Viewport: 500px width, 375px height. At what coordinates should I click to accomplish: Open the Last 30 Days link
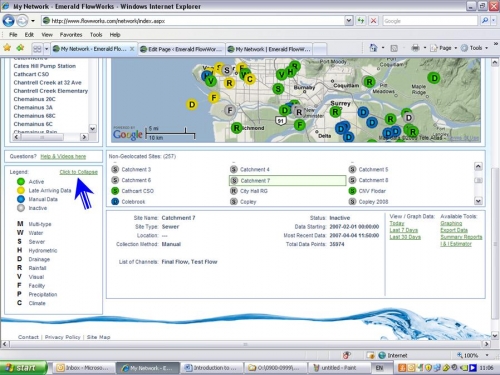(405, 237)
